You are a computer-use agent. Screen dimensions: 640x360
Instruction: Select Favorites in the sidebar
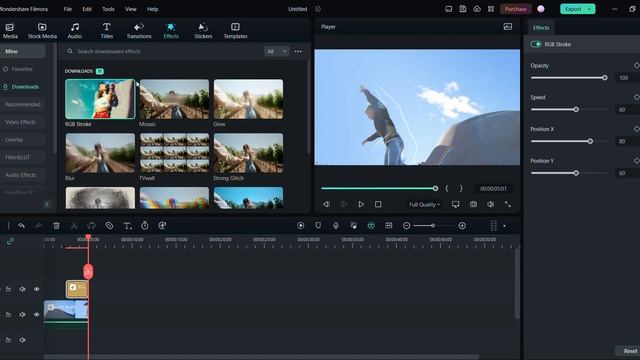(x=22, y=69)
